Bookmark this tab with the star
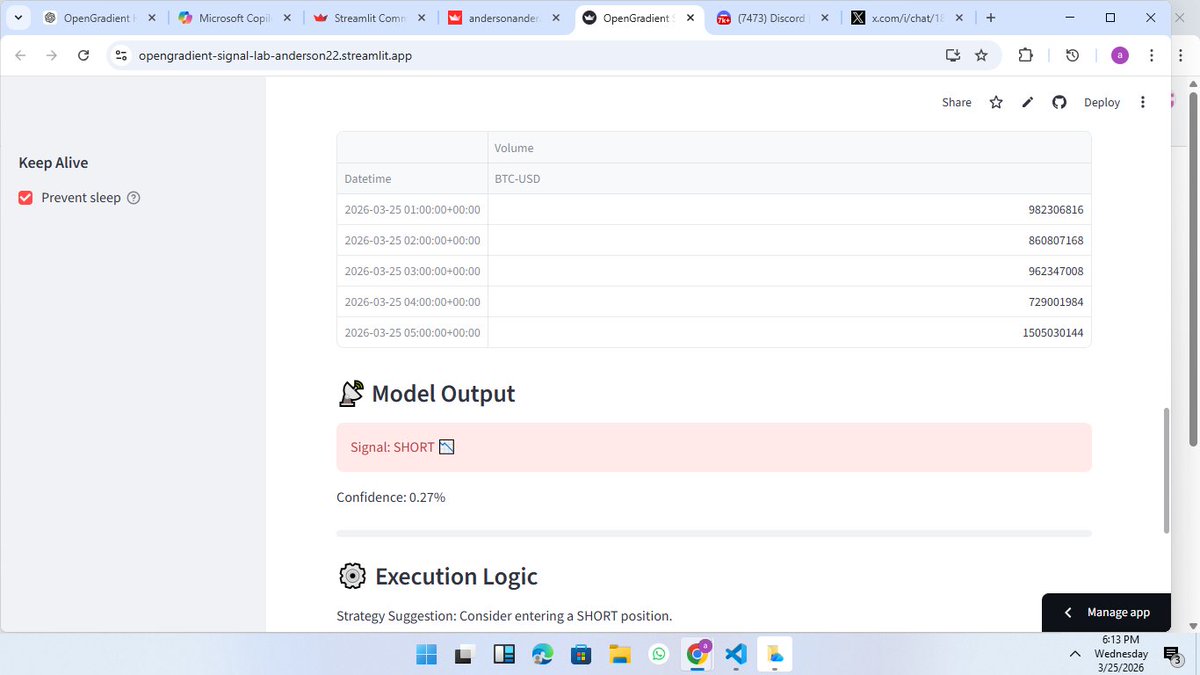 (981, 56)
